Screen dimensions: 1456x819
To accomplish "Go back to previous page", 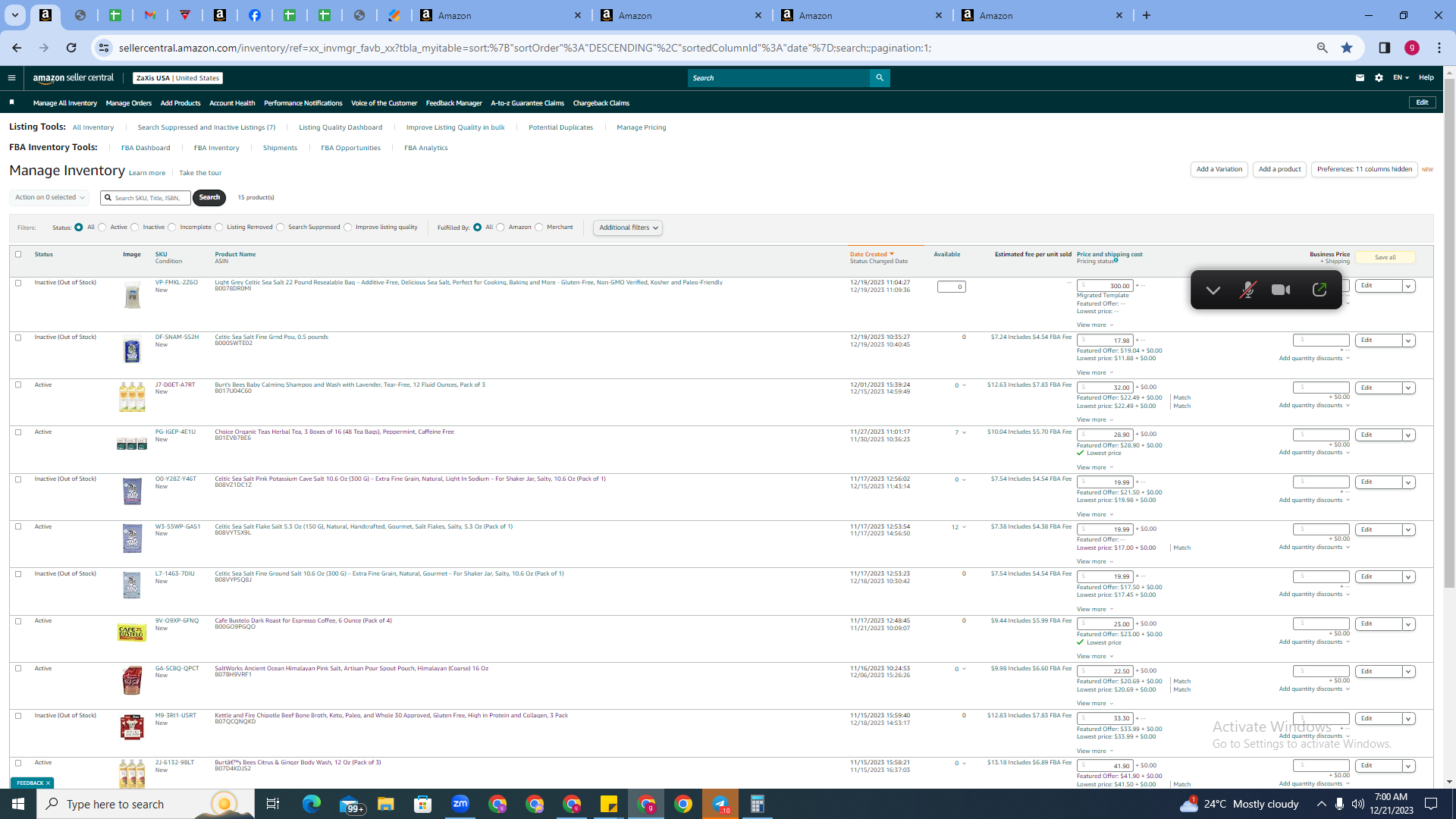I will pyautogui.click(x=17, y=48).
